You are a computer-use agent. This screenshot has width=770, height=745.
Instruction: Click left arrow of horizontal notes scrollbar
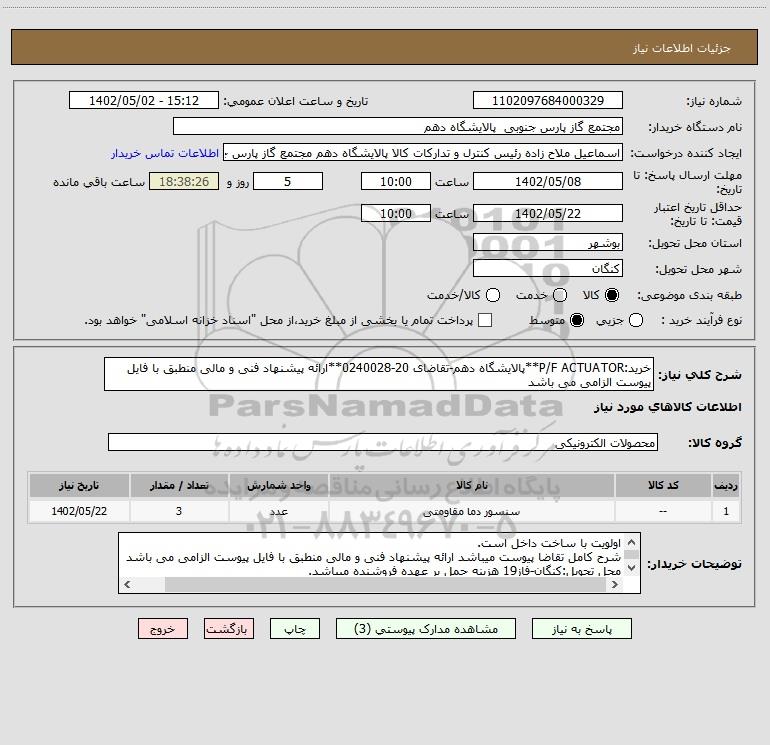pos(128,584)
